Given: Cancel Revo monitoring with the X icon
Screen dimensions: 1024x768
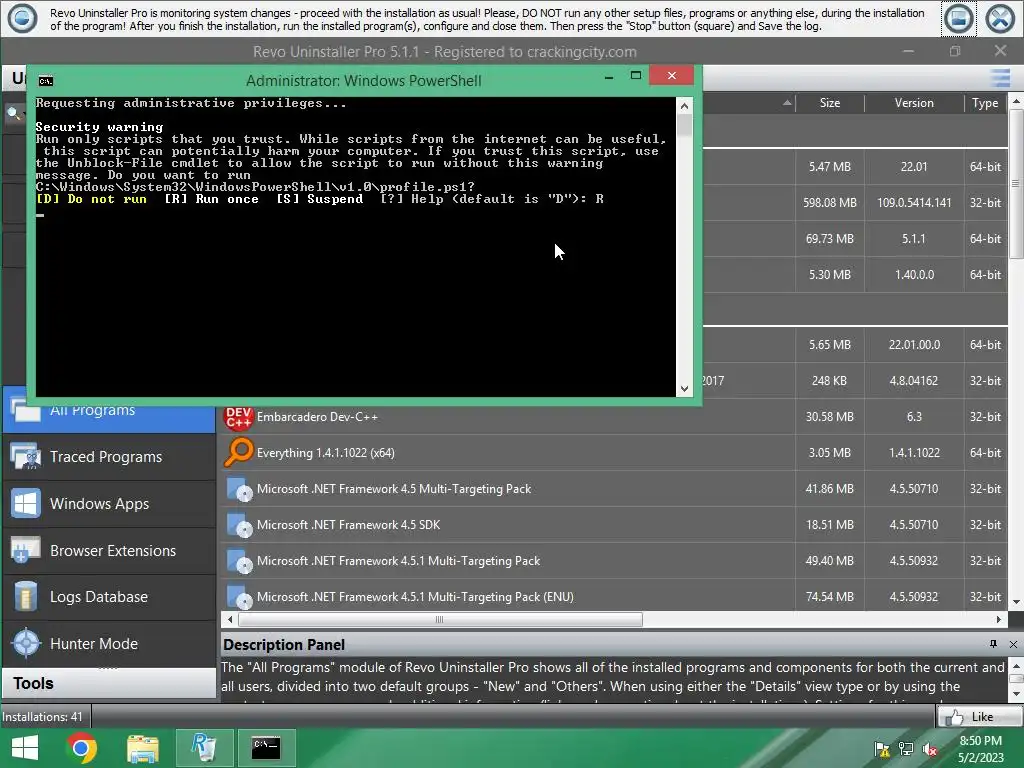Looking at the screenshot, I should click(x=1000, y=19).
